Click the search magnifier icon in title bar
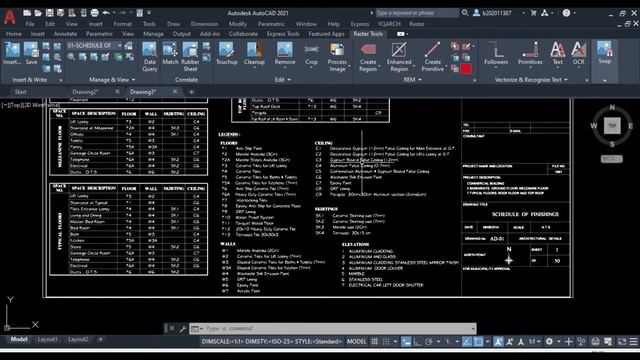 [465, 13]
